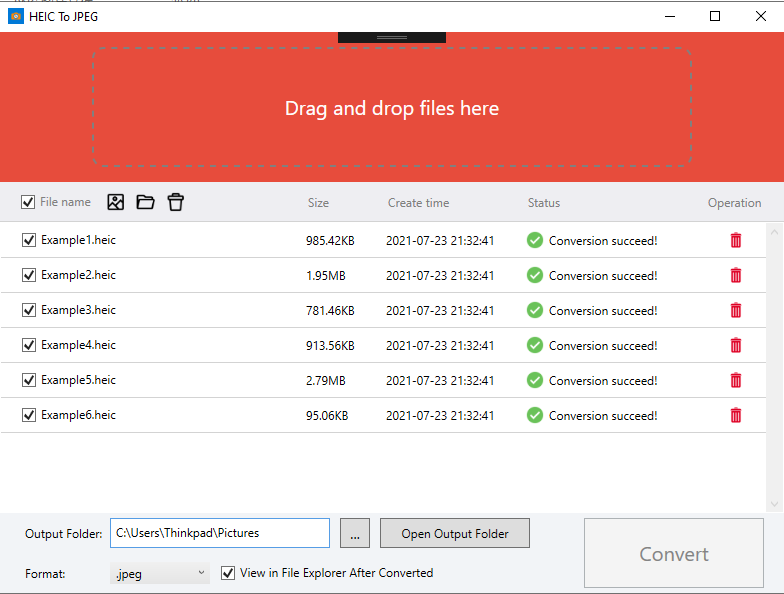Remove Example3.heic using the red trash icon
This screenshot has height=594, width=784.
pyautogui.click(x=736, y=310)
